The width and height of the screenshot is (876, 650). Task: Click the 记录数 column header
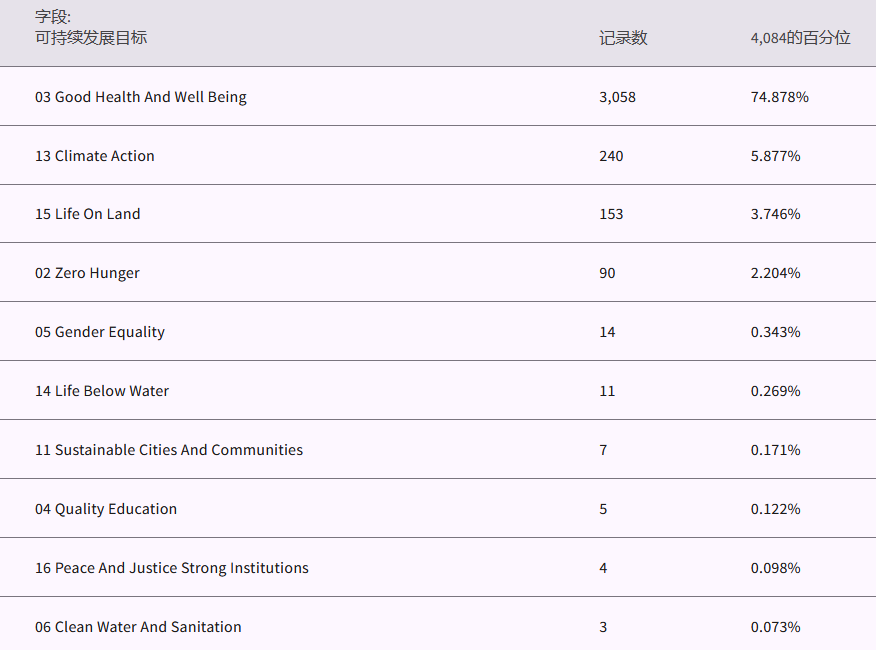pyautogui.click(x=623, y=38)
